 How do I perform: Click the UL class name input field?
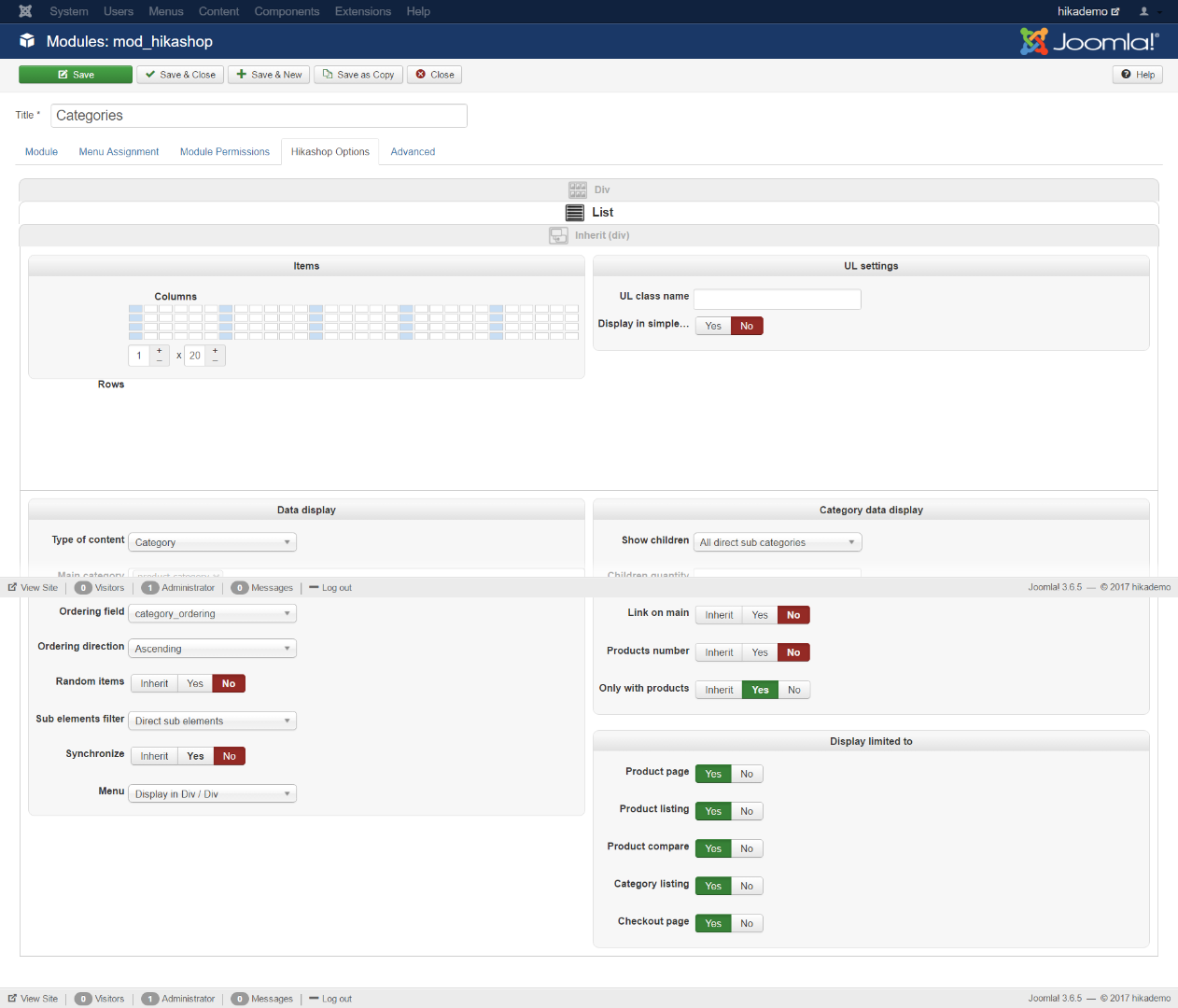tap(777, 299)
